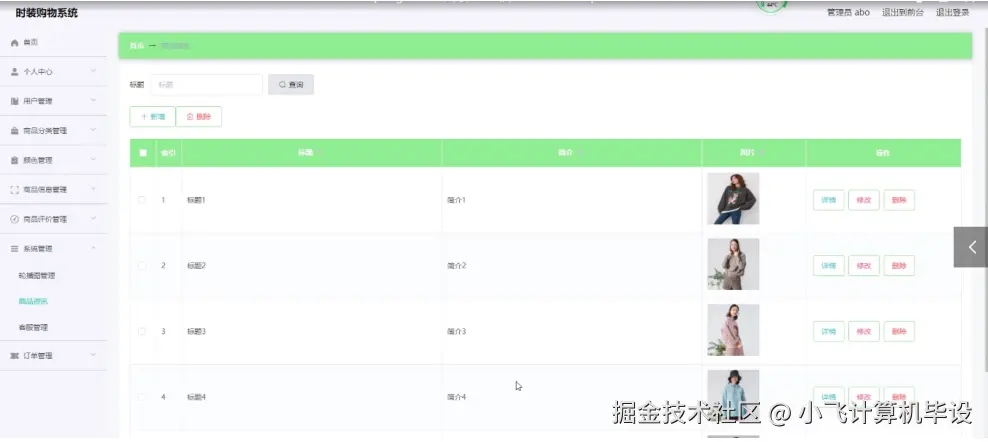Expand 用户管理 with its chevron

(93, 100)
